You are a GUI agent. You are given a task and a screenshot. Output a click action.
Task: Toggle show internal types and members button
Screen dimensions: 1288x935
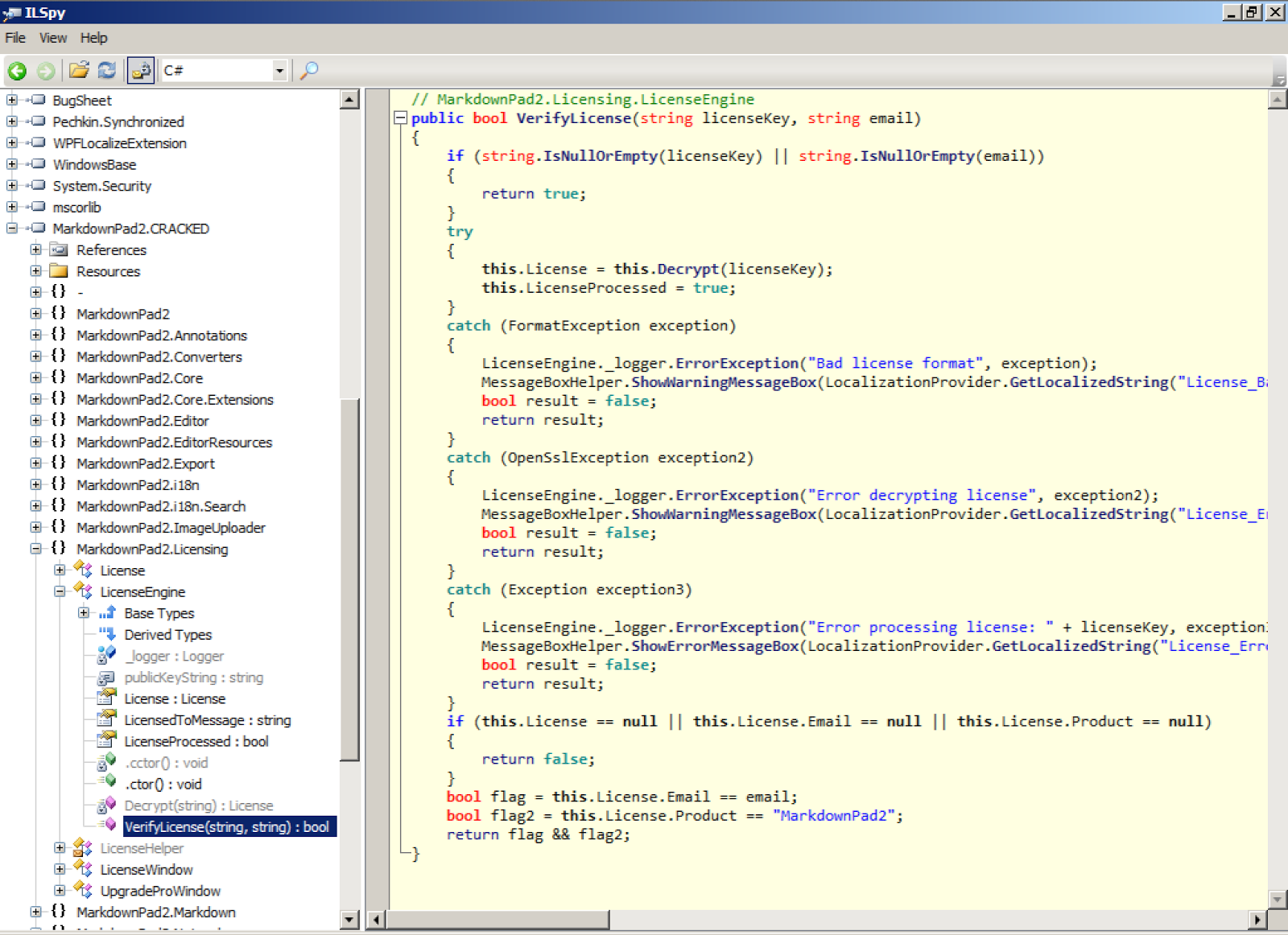tap(141, 71)
